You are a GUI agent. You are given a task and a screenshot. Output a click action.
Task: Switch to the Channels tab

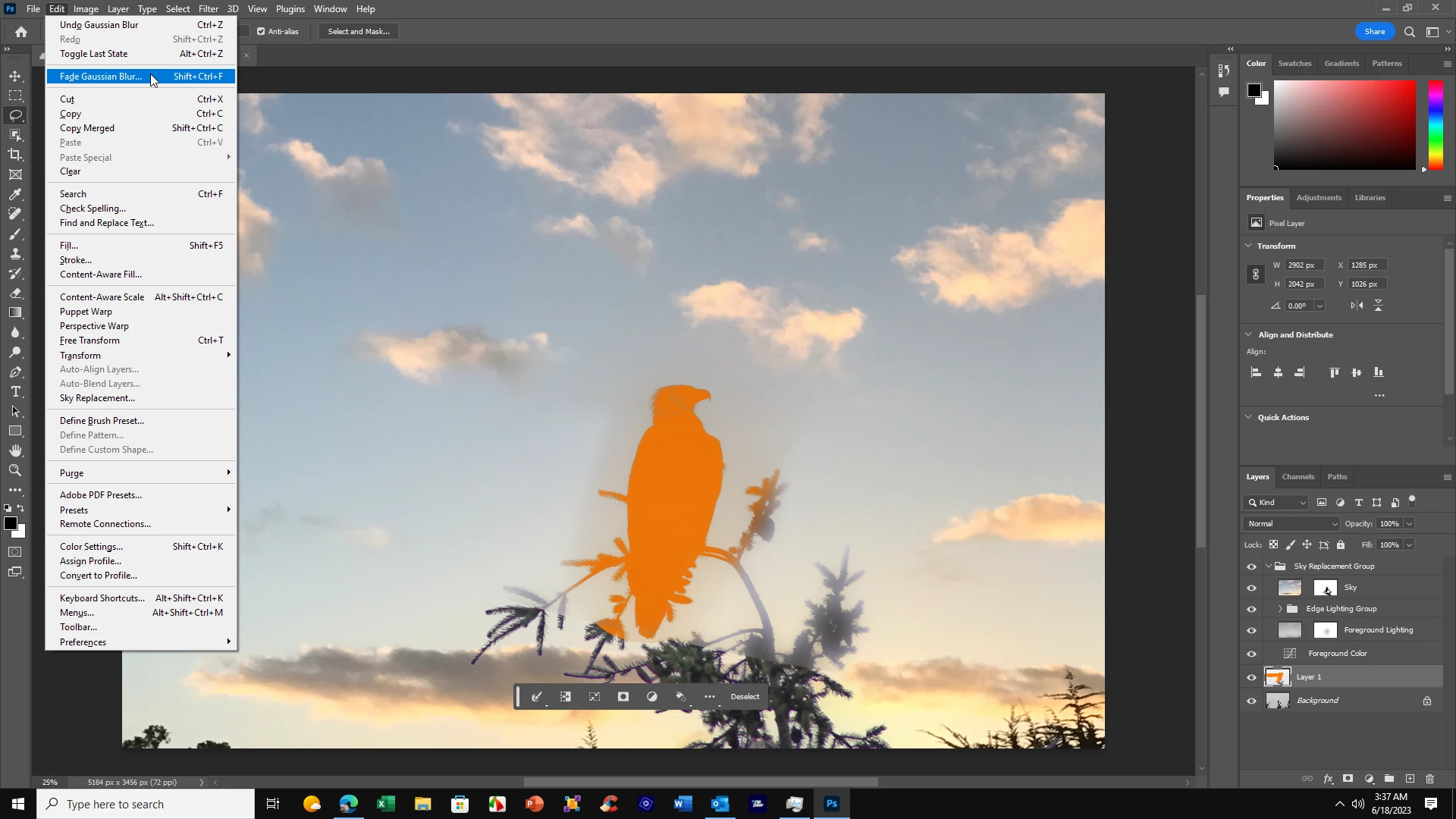pos(1298,477)
